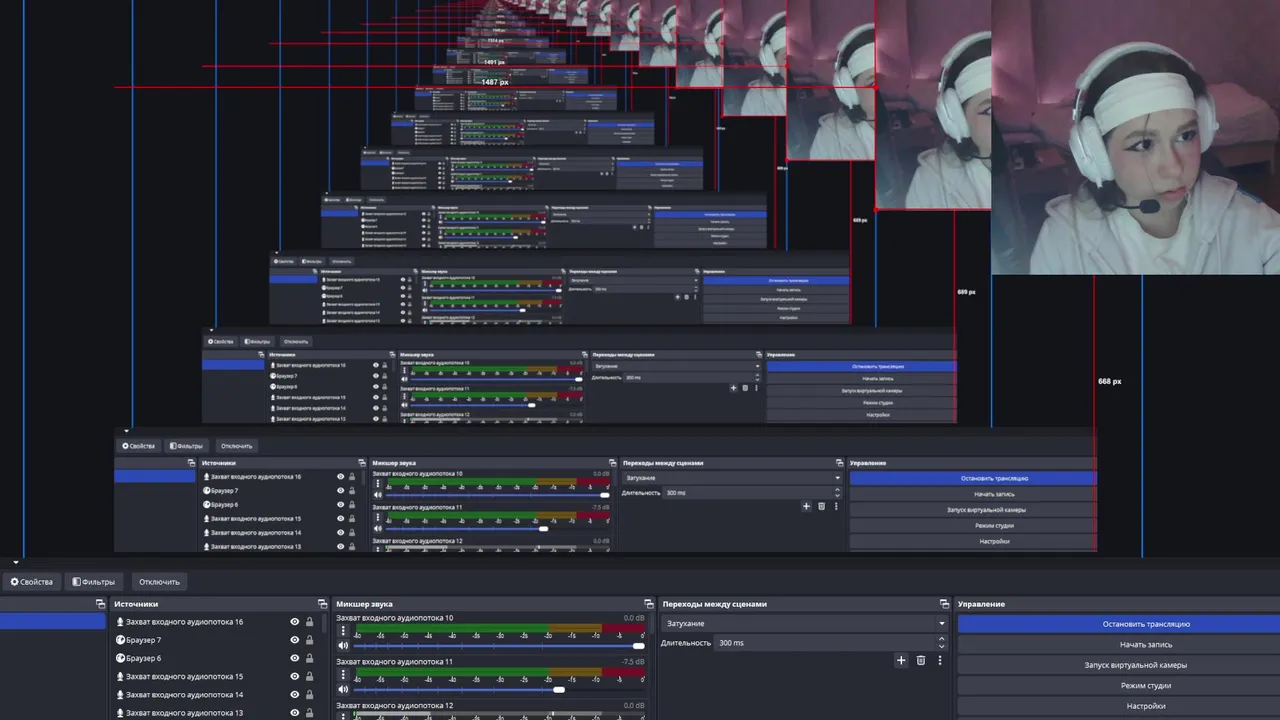The image size is (1280, 720).
Task: Float the Переходы между сценами dock
Action: coord(944,604)
